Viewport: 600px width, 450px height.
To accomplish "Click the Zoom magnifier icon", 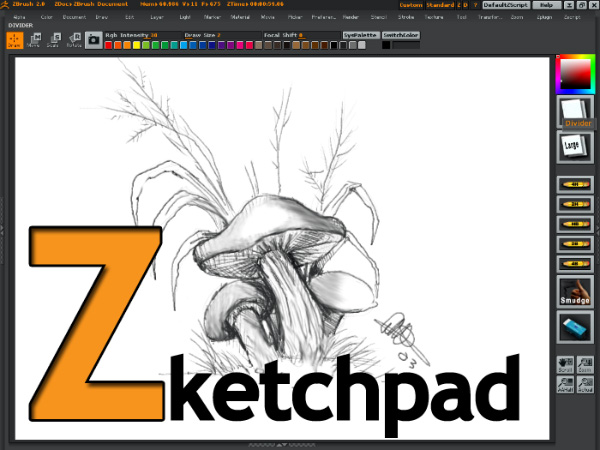I will pos(585,365).
